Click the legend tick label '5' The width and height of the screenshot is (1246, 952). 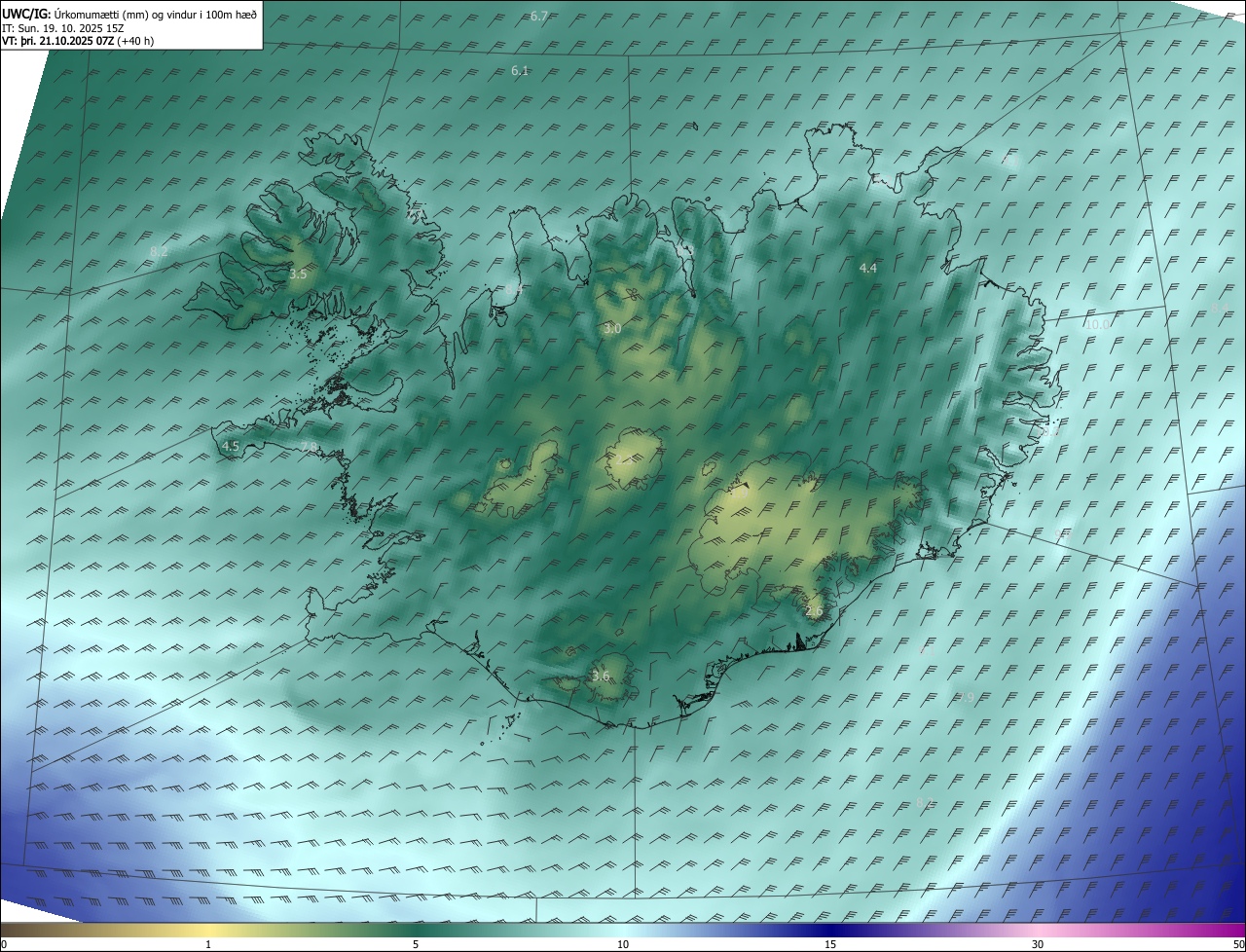click(416, 944)
